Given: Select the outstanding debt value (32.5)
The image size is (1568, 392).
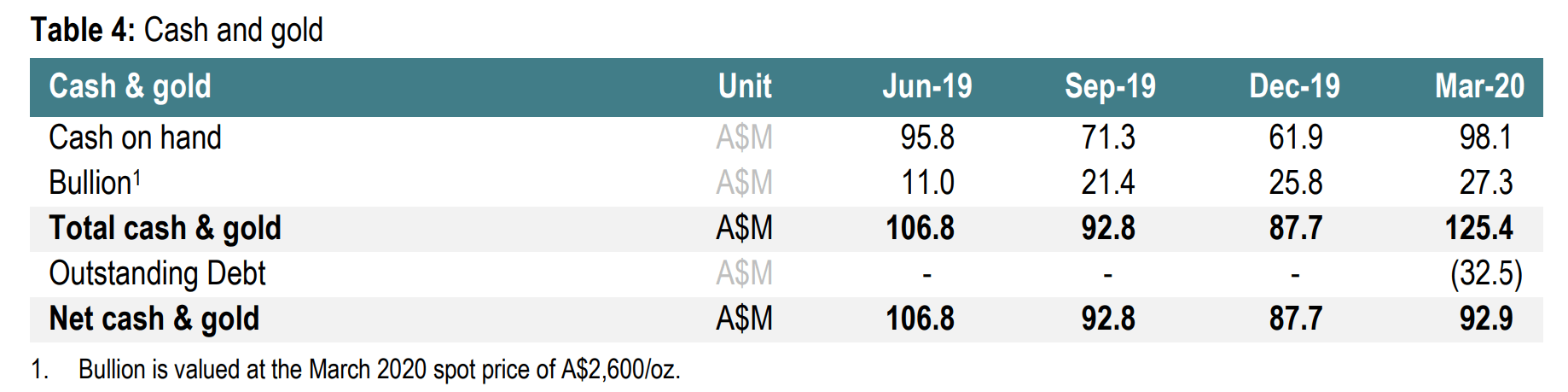Looking at the screenshot, I should click(1486, 273).
